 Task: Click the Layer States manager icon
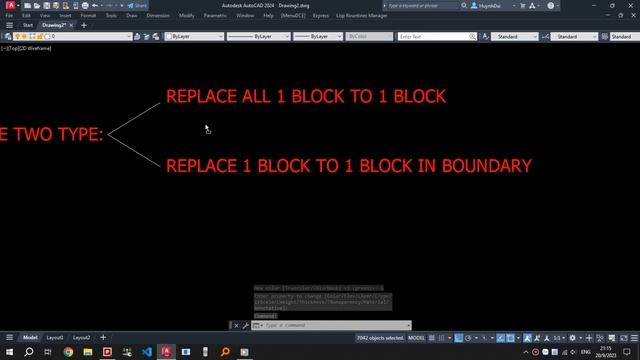156,37
